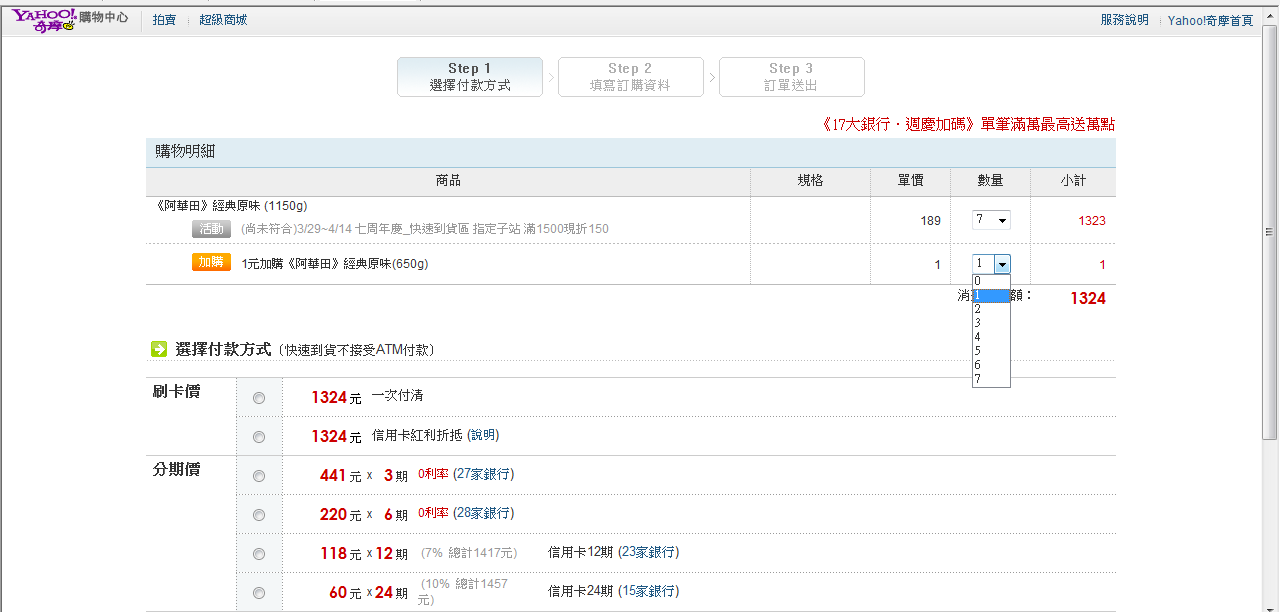Viewport: 1280px width, 612px height.
Task: Select the 12期 installment radio button
Action: [259, 554]
